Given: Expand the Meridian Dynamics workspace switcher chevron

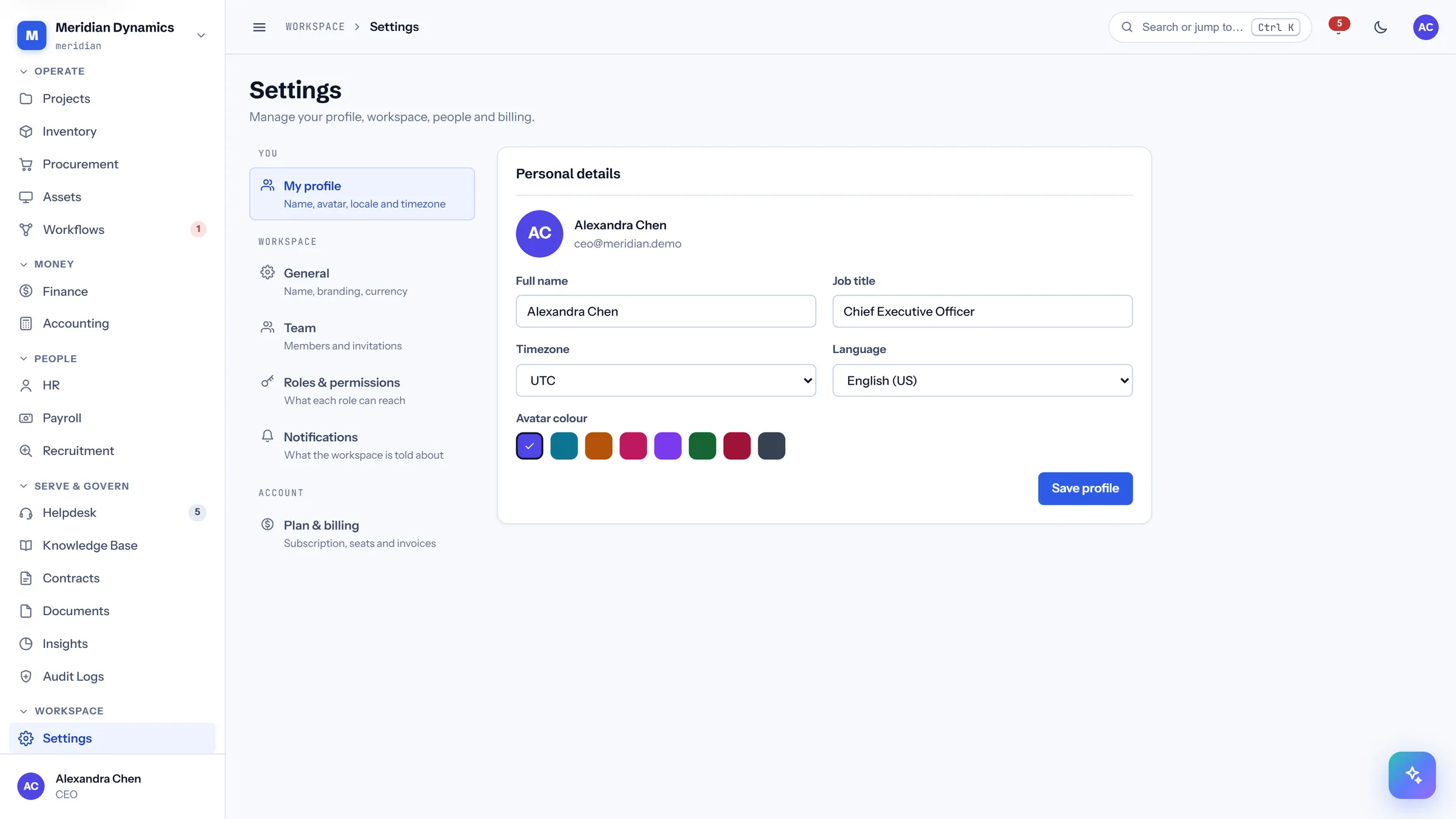Looking at the screenshot, I should coord(201,35).
